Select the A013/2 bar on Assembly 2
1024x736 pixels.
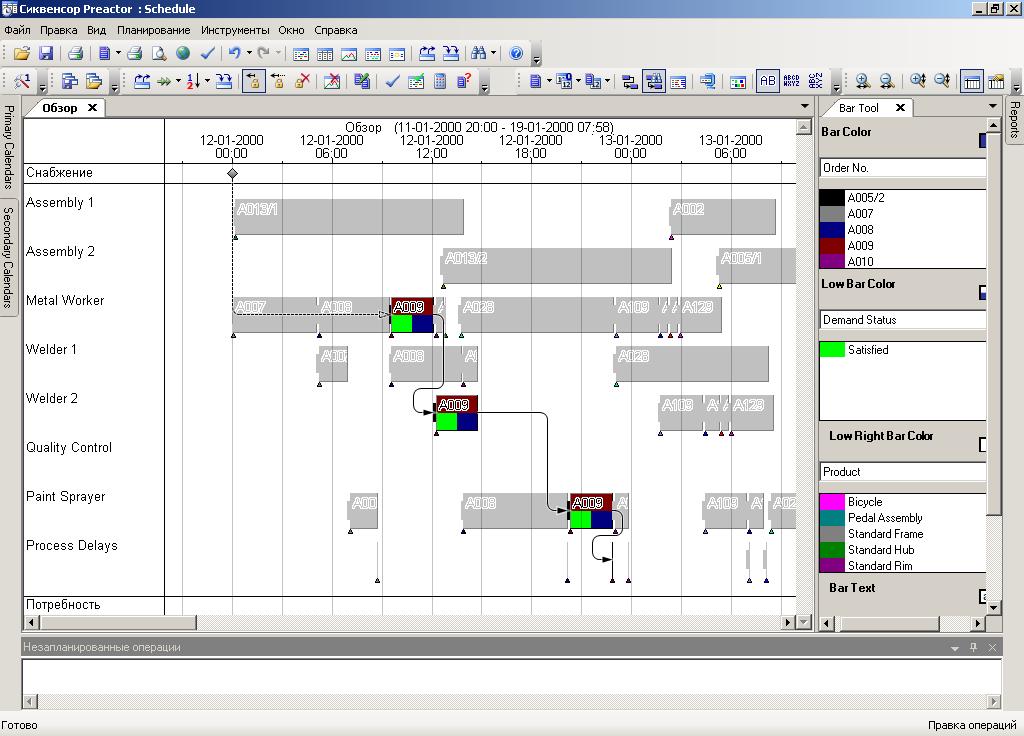click(x=556, y=266)
